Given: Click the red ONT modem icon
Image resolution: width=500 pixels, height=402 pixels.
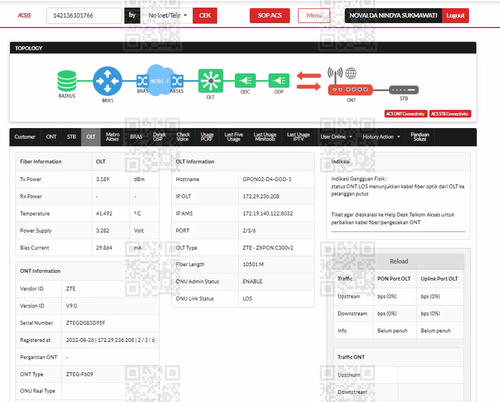Looking at the screenshot, I should (350, 90).
